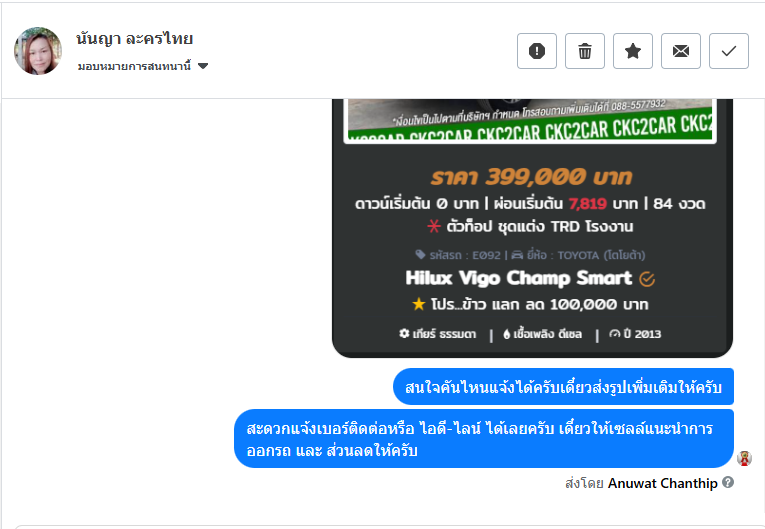Star this conversation for follow-up
This screenshot has height=529, width=765.
coord(633,51)
